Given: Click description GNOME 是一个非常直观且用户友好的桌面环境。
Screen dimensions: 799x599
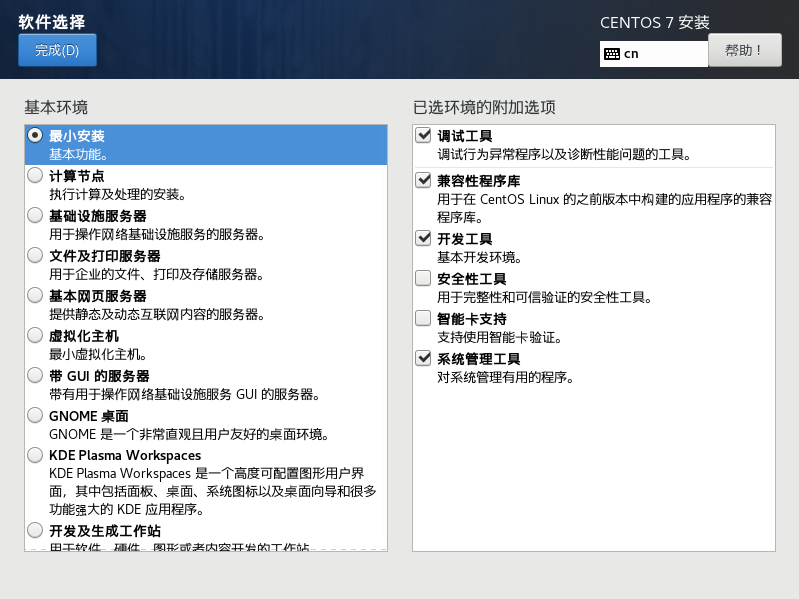Looking at the screenshot, I should 189,434.
